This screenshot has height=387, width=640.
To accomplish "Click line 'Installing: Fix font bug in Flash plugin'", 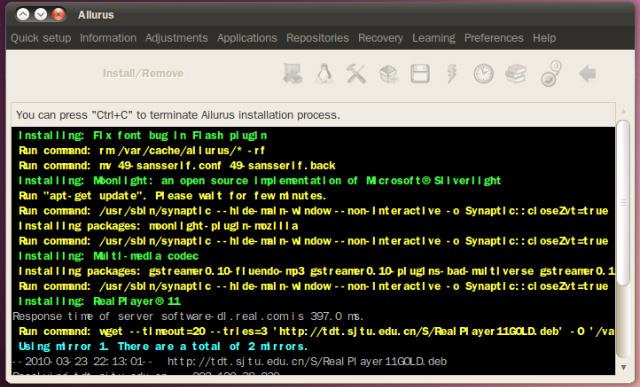I will click(x=142, y=136).
